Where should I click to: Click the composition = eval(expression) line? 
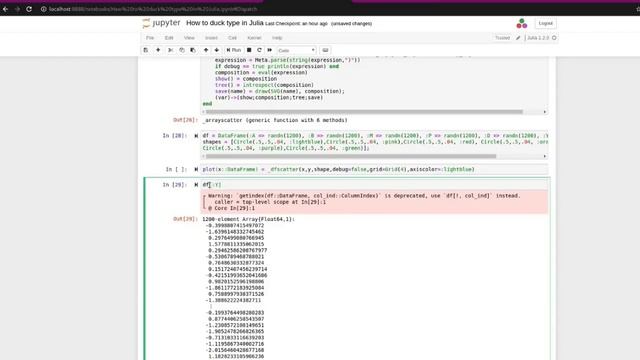(261, 73)
